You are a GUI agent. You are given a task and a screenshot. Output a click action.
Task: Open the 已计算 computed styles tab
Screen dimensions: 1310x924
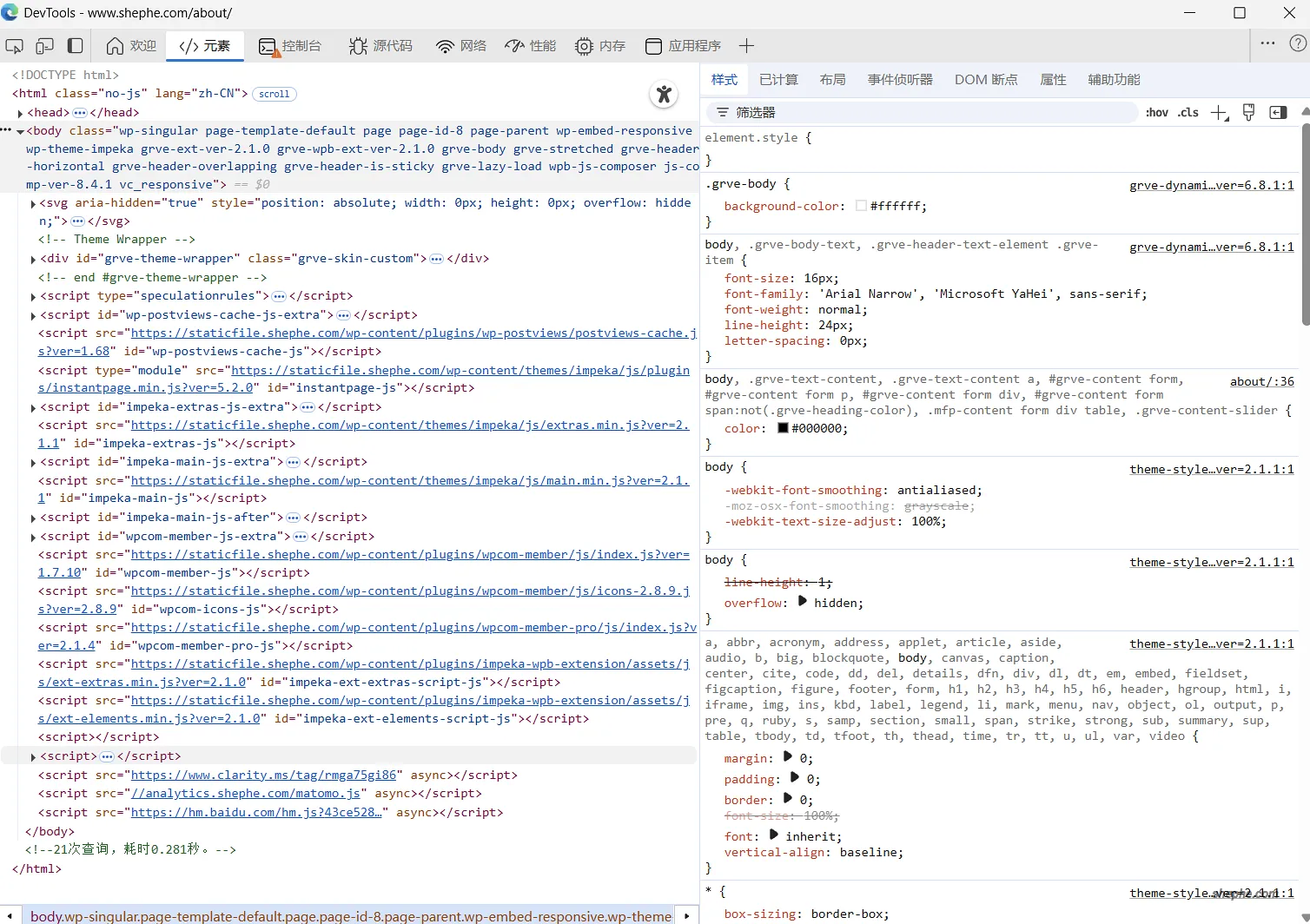[x=778, y=80]
